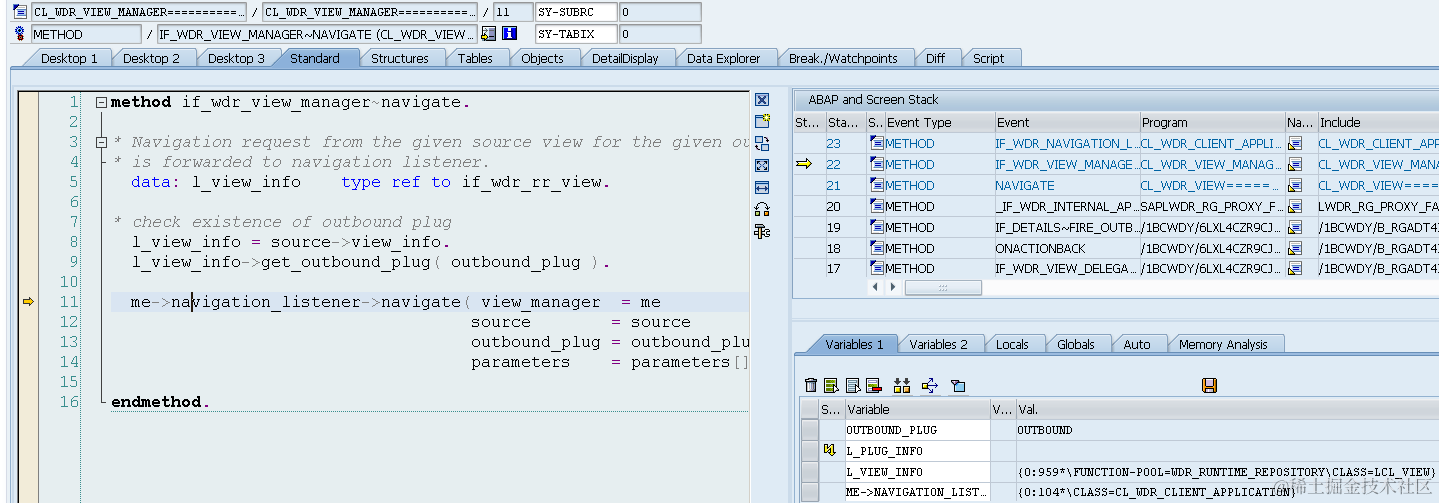Collapse the comment block at line 3
The height and width of the screenshot is (503, 1439).
[x=101, y=142]
